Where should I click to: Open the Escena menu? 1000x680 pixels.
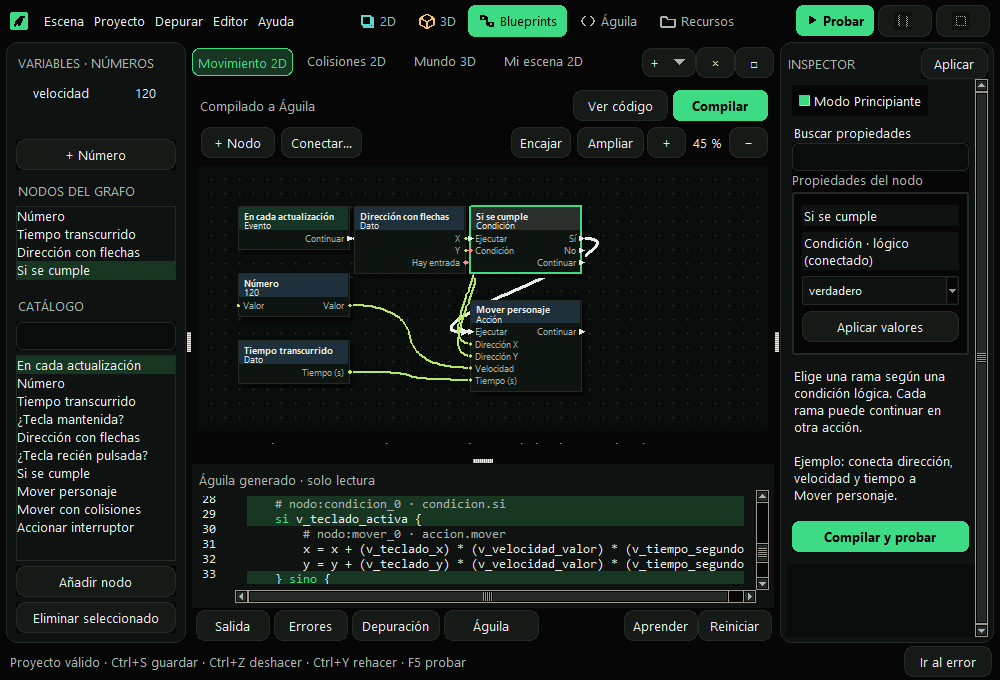pyautogui.click(x=64, y=21)
